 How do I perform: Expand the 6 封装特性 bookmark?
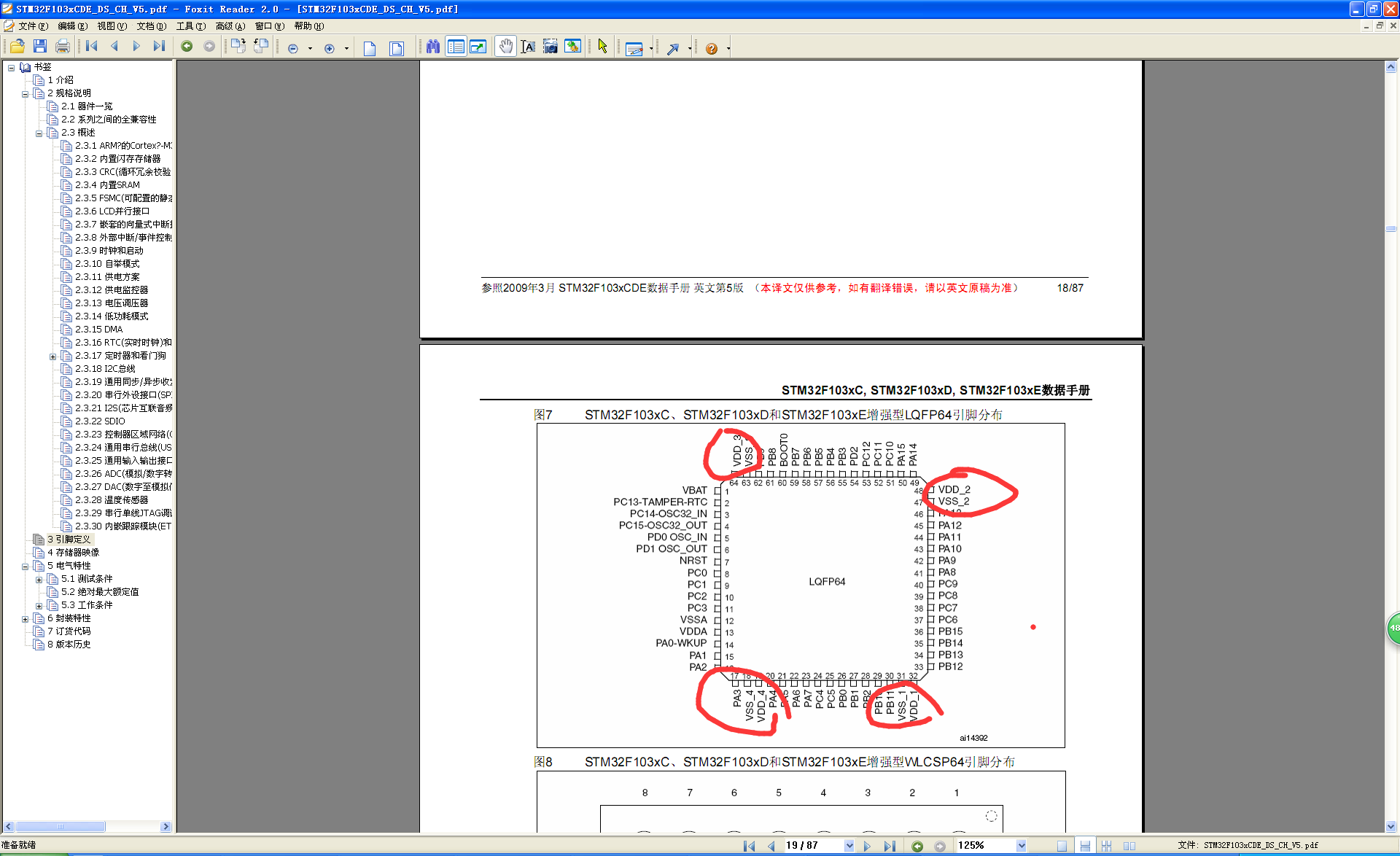point(25,619)
